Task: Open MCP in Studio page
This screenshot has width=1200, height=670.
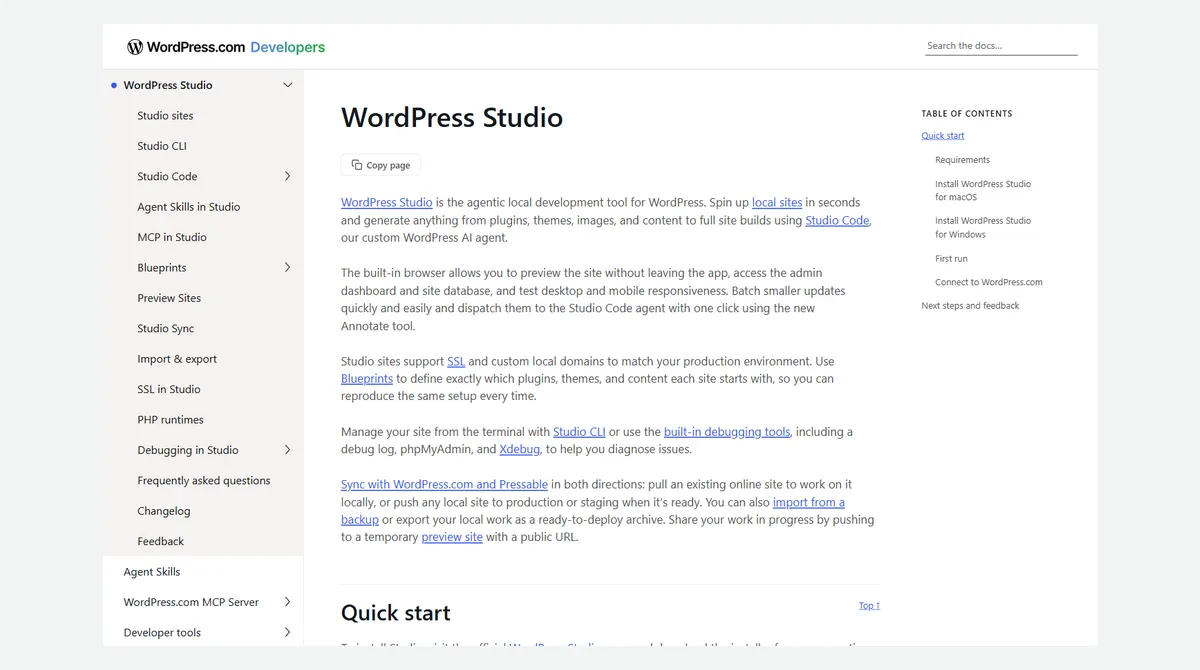Action: click(172, 237)
